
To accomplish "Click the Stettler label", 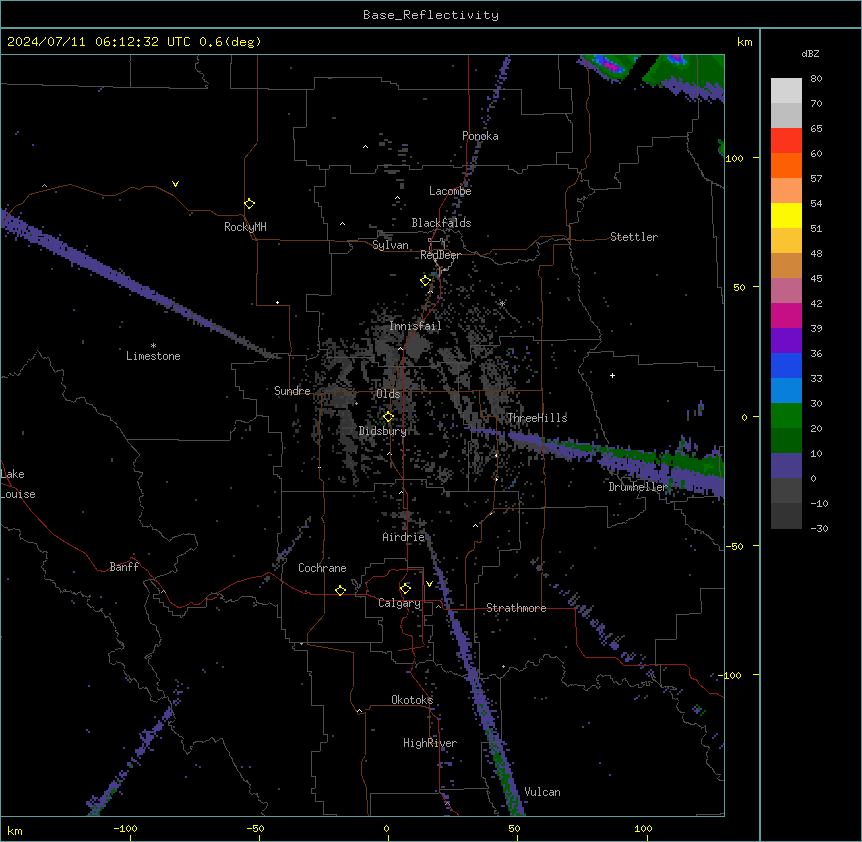I will coord(634,237).
